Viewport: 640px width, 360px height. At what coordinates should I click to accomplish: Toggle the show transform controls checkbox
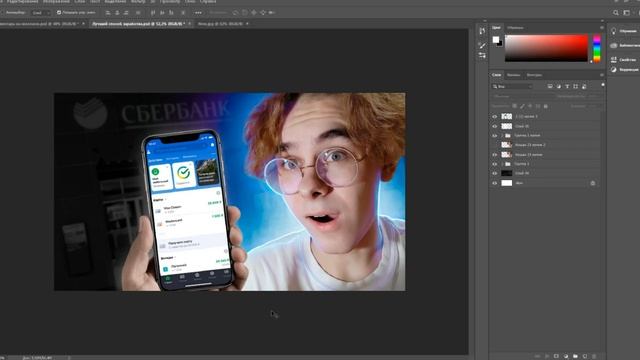[59, 13]
